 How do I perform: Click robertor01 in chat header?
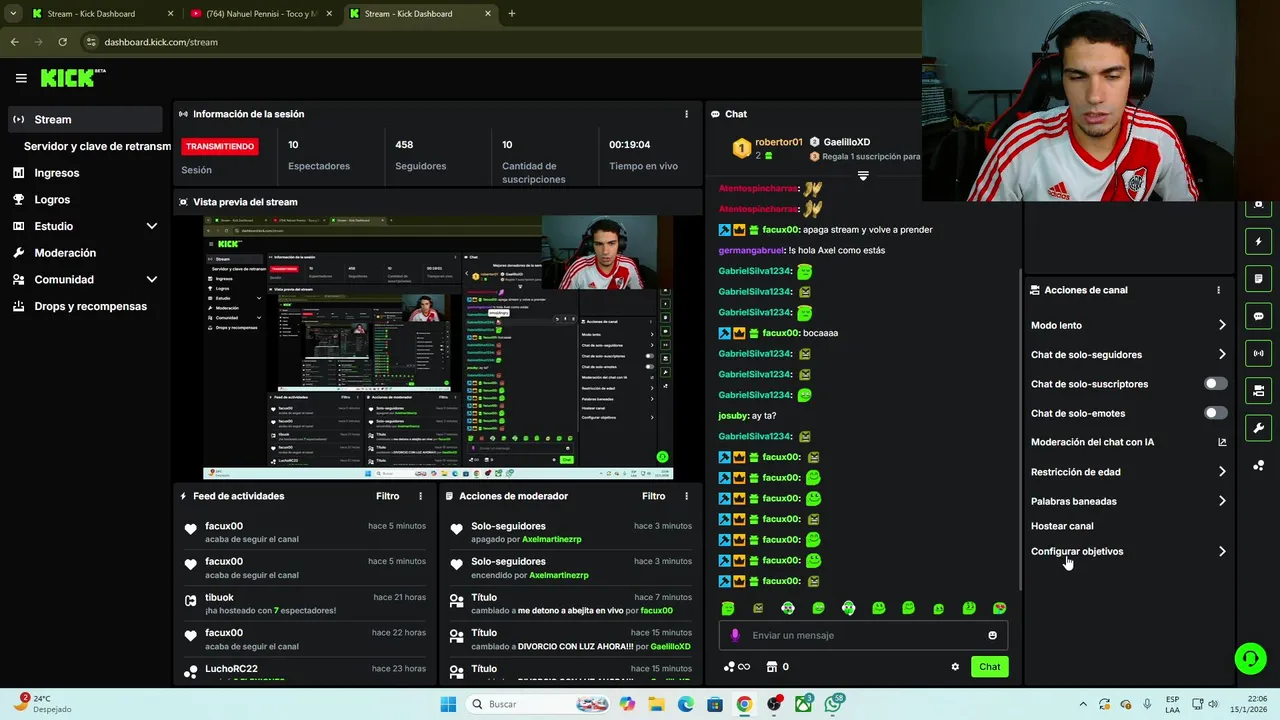coord(779,142)
